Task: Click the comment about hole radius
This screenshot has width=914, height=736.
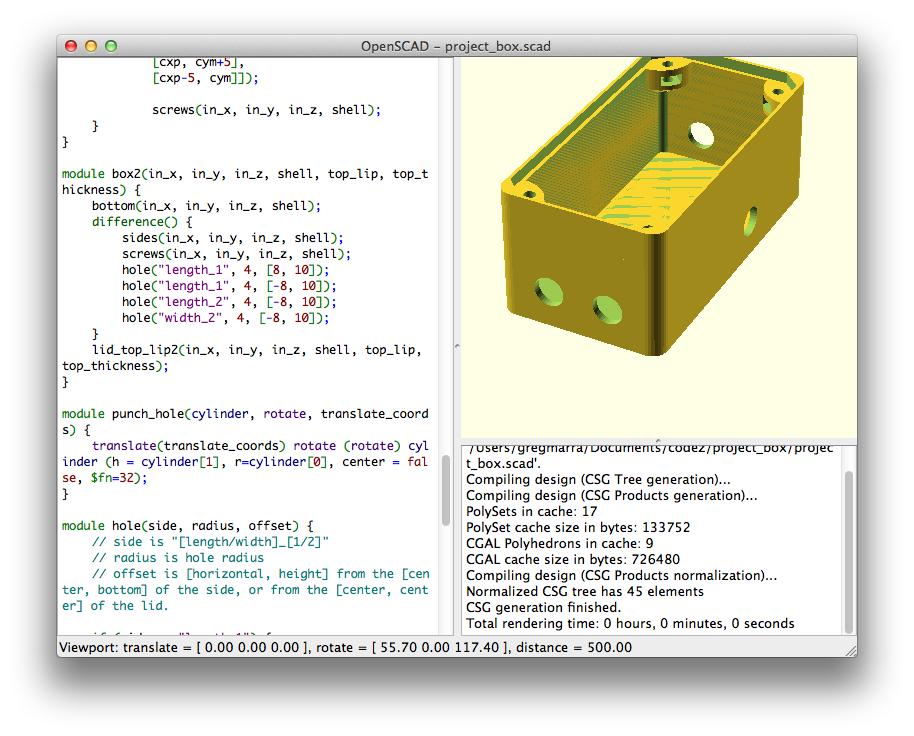Action: coord(180,557)
